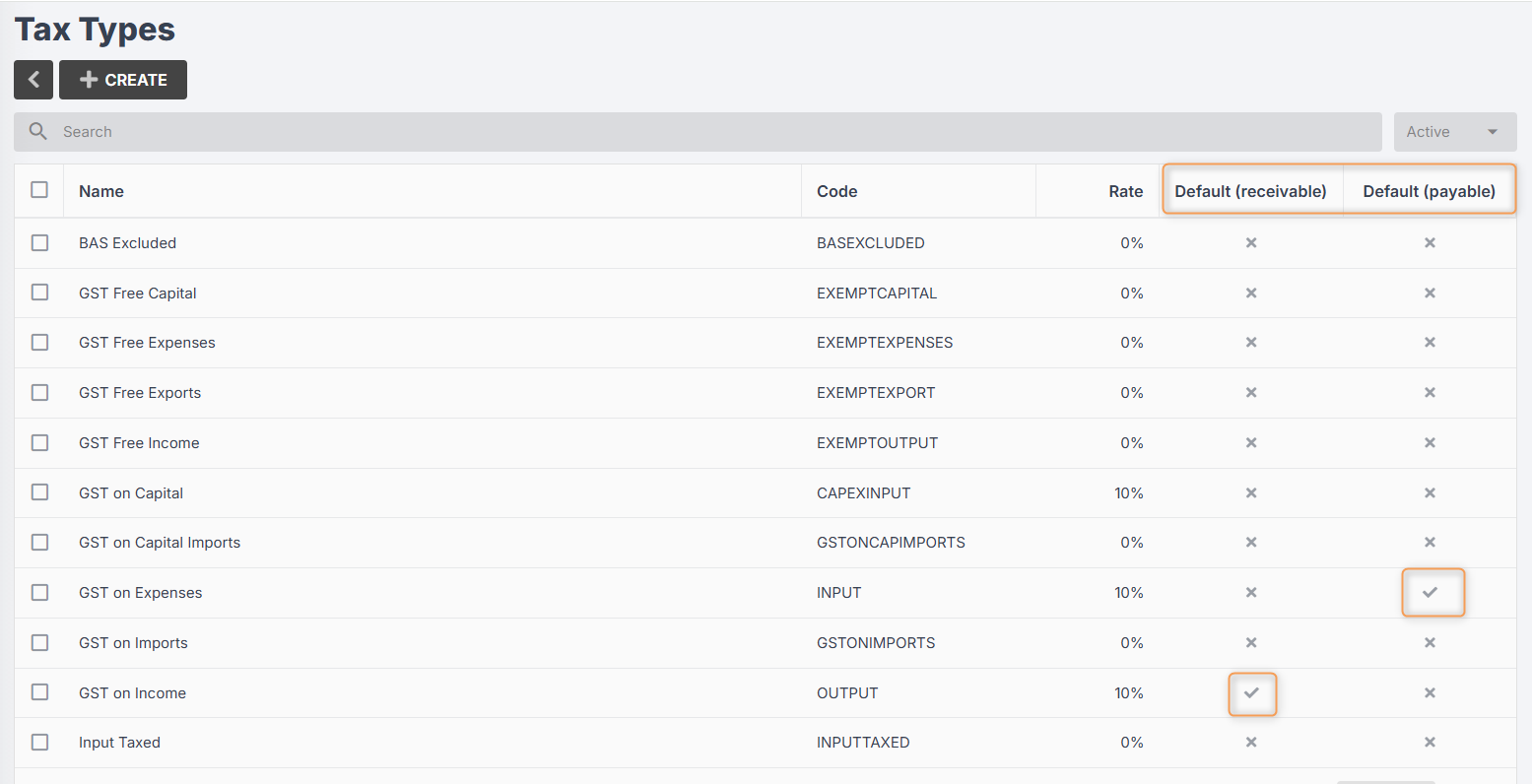Click the receivable X for GST Free Capital
The width and height of the screenshot is (1532, 784).
tap(1251, 293)
